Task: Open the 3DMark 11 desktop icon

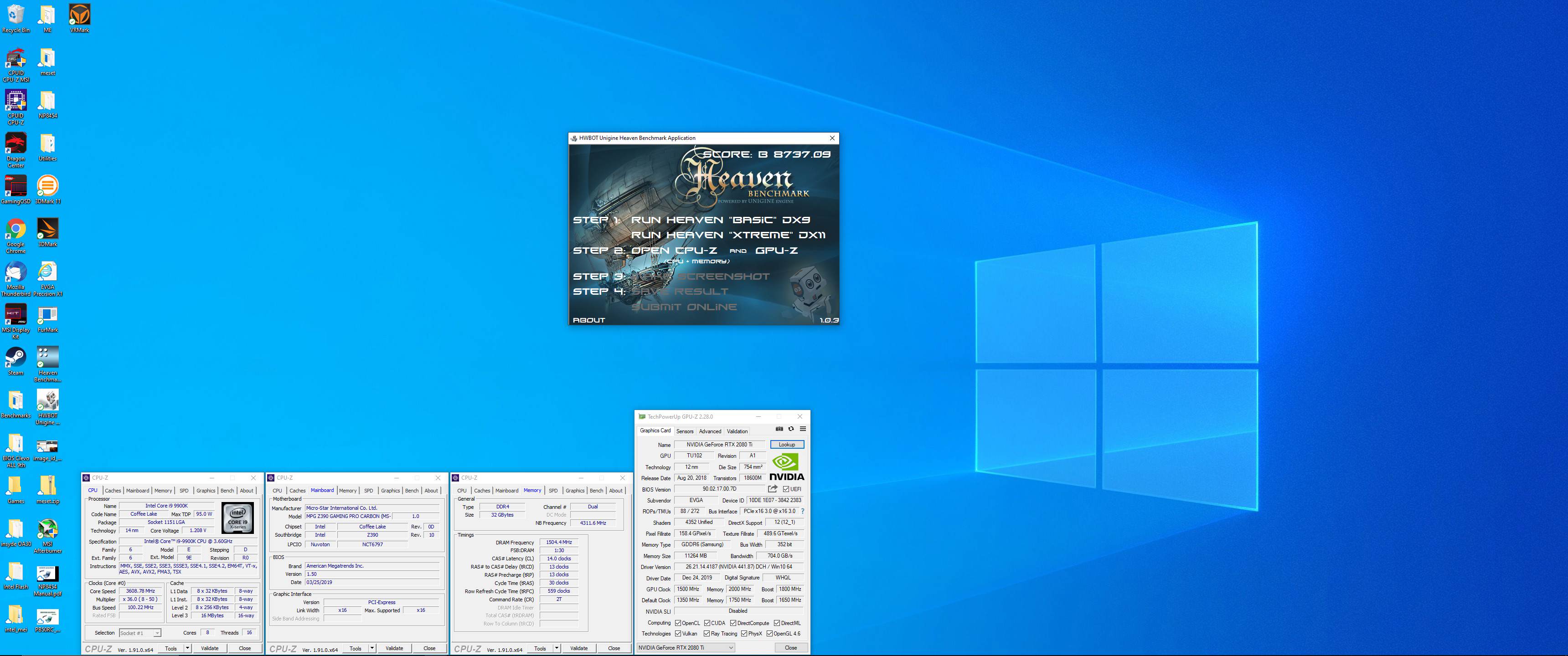Action: [47, 190]
